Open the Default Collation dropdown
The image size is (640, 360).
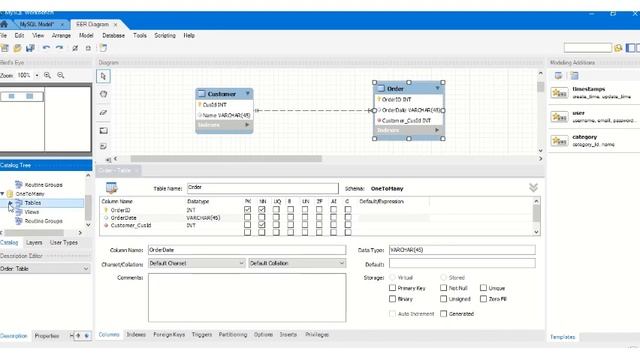[297, 263]
